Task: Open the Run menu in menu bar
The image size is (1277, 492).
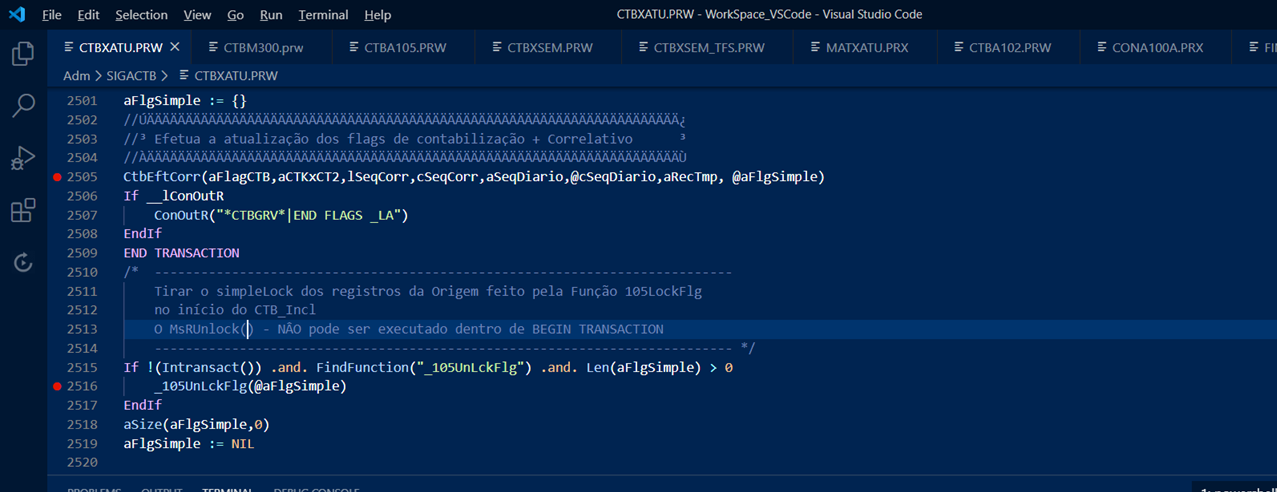Action: click(x=271, y=15)
